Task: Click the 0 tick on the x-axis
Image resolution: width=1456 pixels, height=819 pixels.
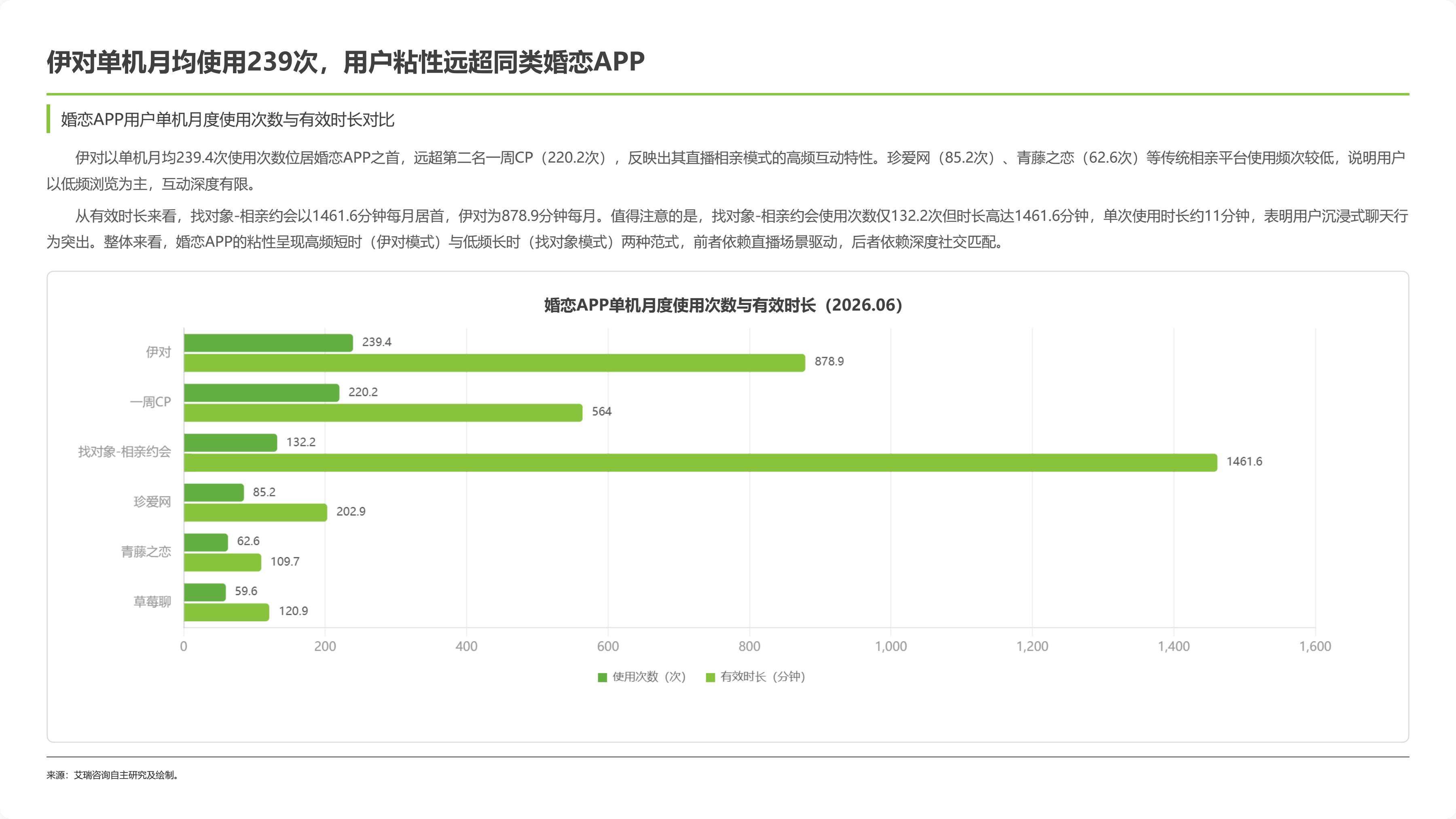Action: click(x=184, y=647)
